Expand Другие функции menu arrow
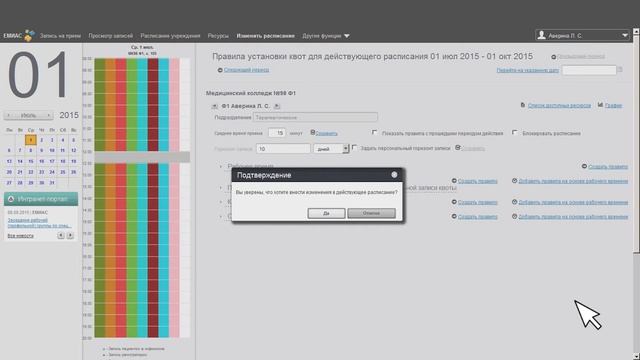Viewport: 640px width, 360px height. point(347,36)
